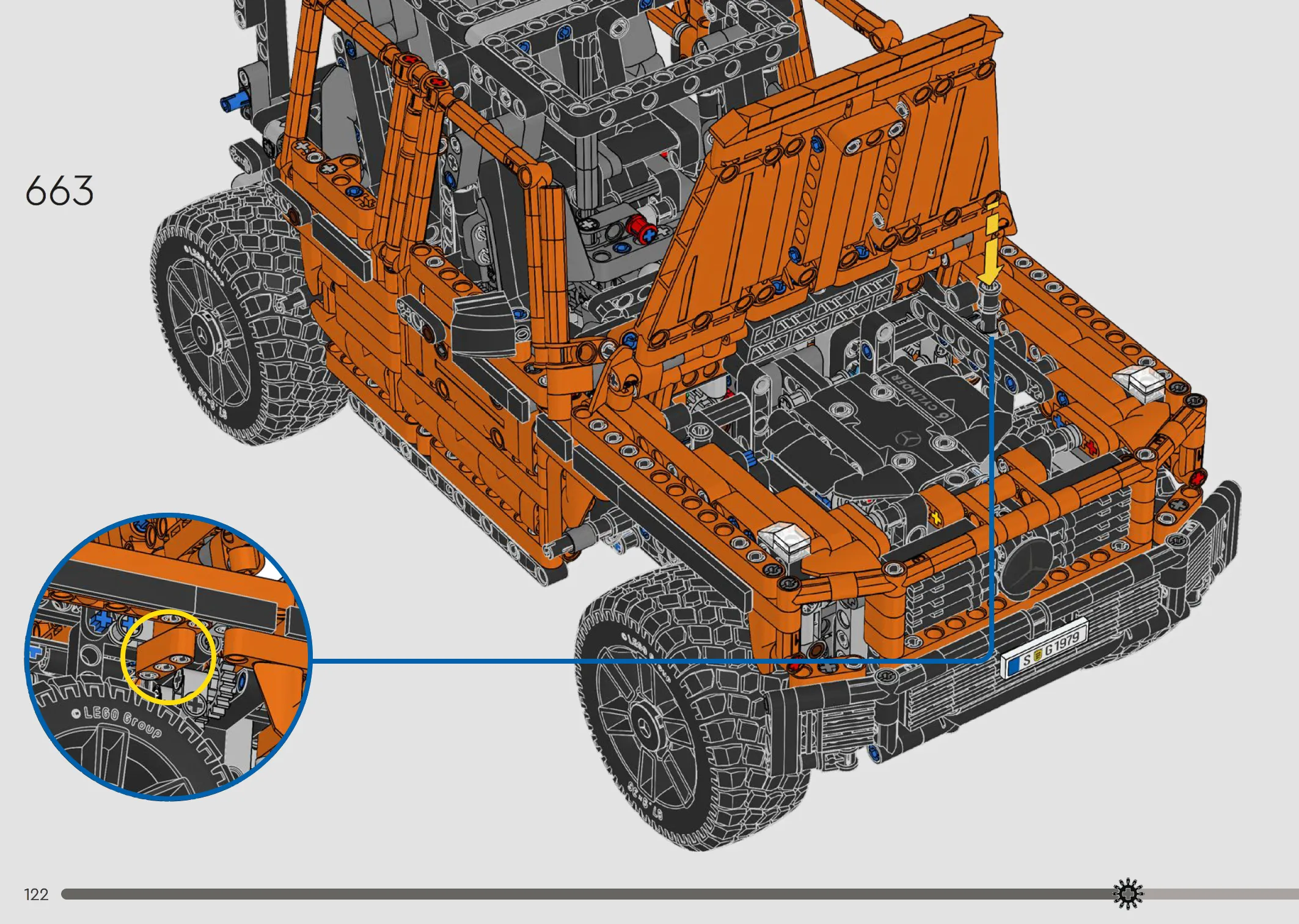This screenshot has height=924, width=1299.
Task: Click the step number 663
Action: (x=59, y=190)
